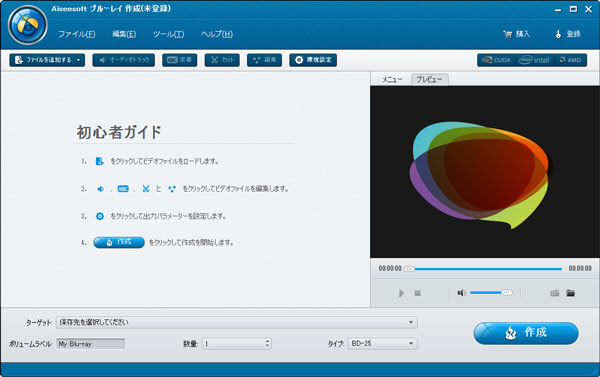Open the 編集(E) menu
600x377 pixels.
coord(124,34)
